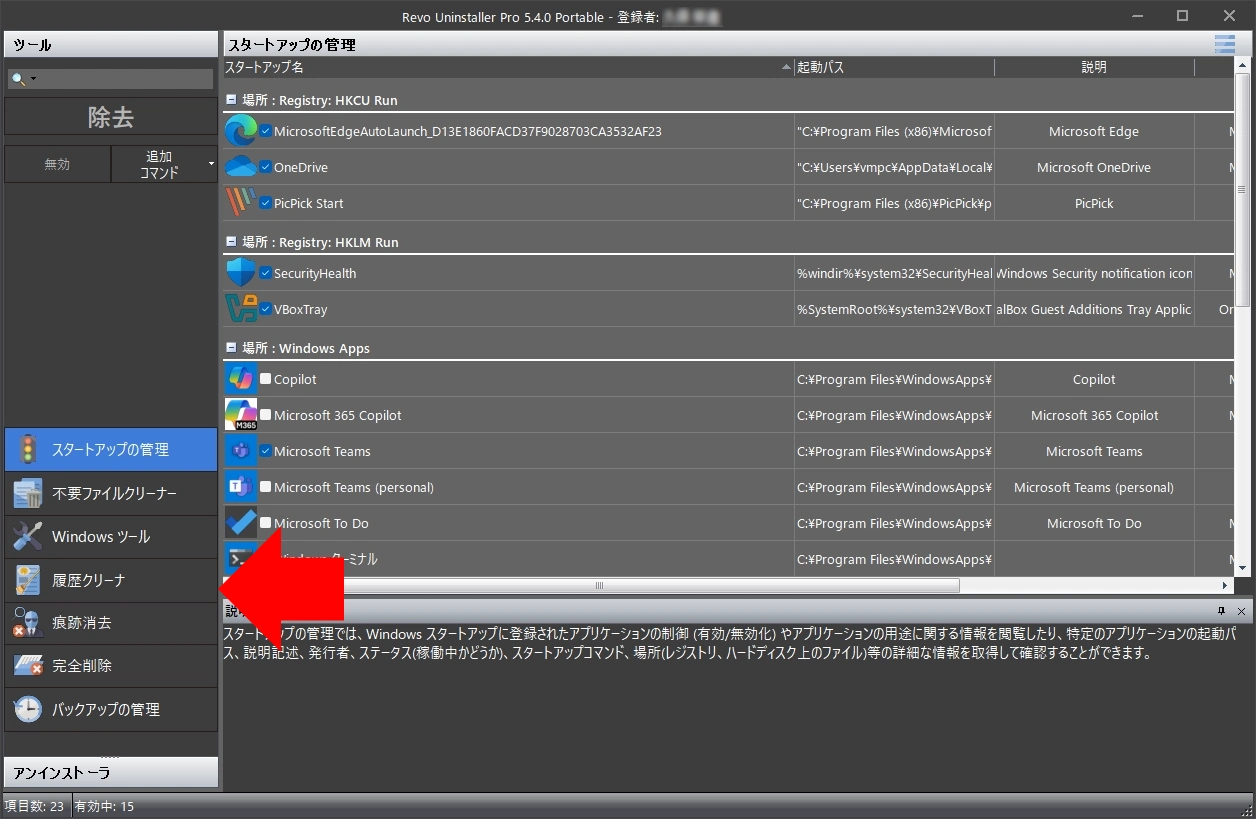Open the 追加コマンド dropdown
Image resolution: width=1256 pixels, height=819 pixels.
click(x=211, y=164)
